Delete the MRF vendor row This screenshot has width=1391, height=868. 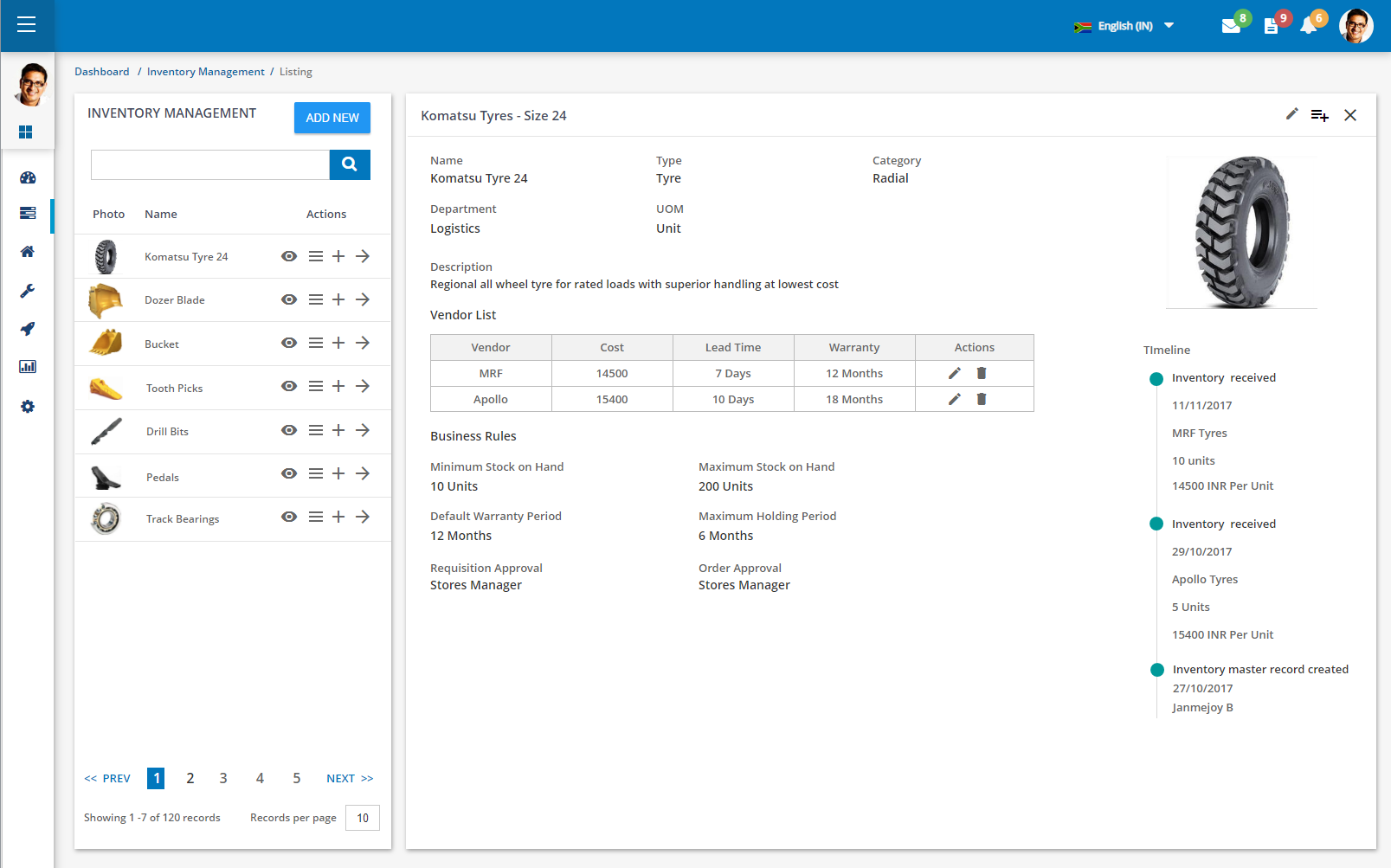point(982,373)
